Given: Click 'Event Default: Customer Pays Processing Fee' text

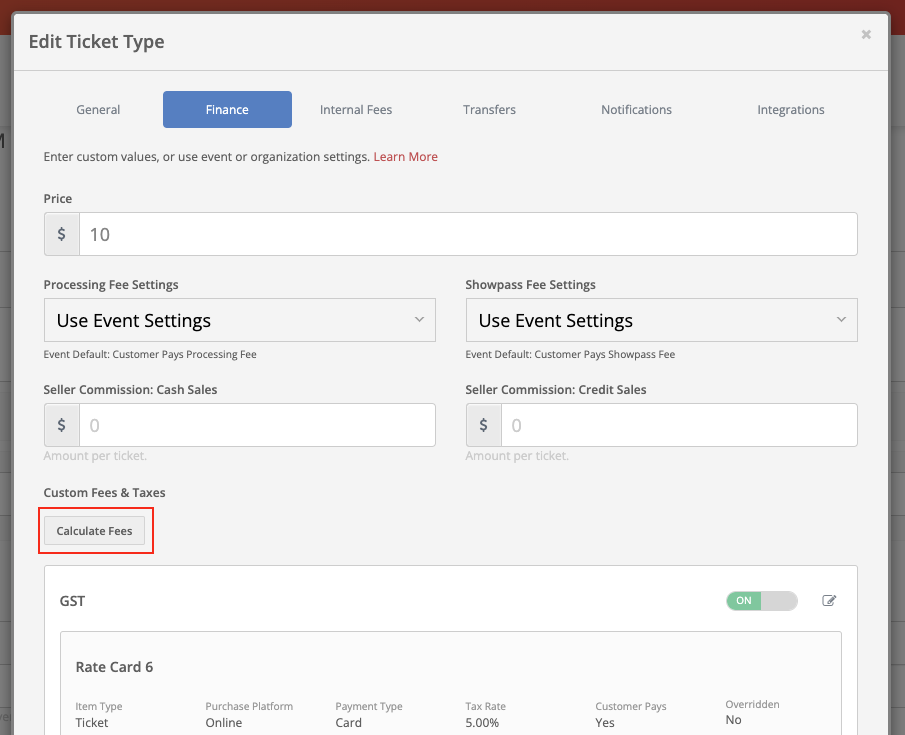Looking at the screenshot, I should click(150, 354).
